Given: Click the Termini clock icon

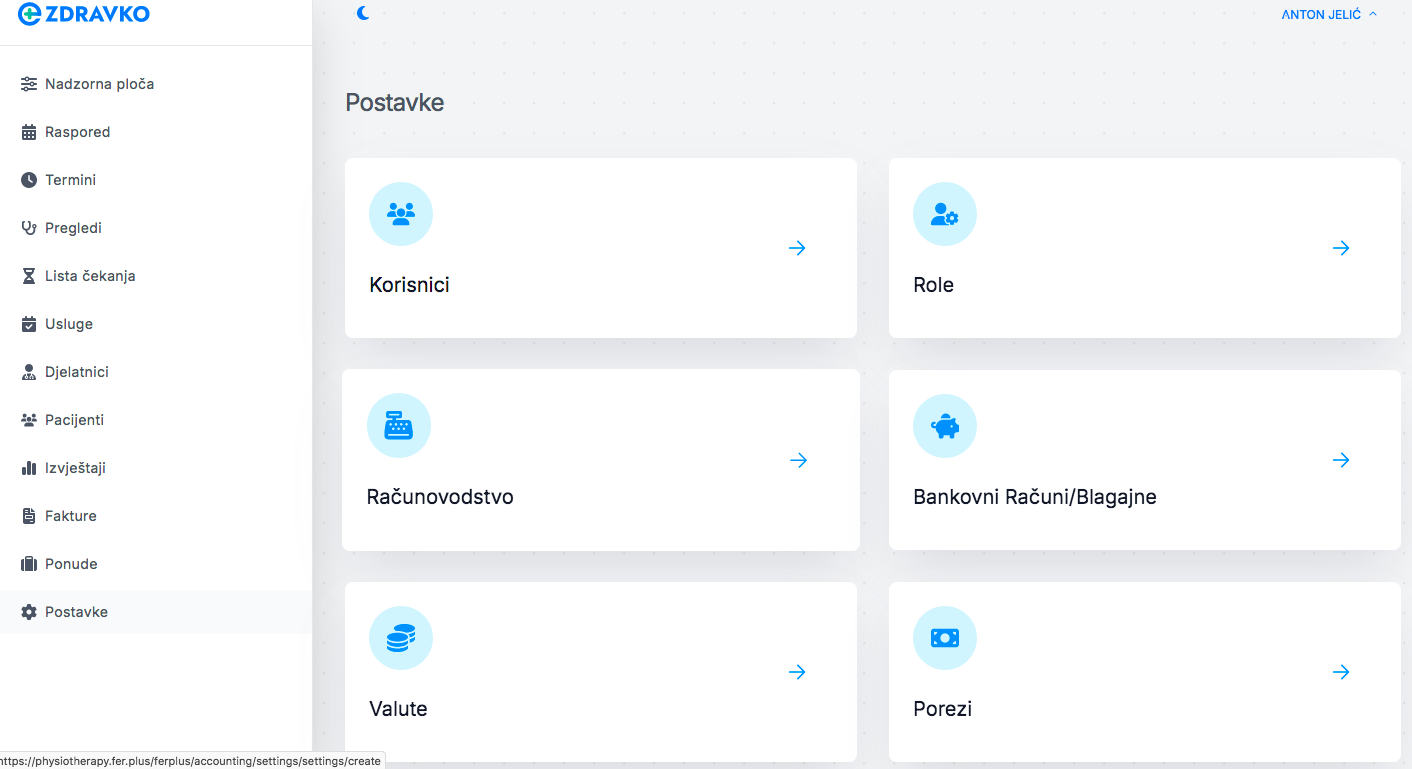Looking at the screenshot, I should 29,180.
